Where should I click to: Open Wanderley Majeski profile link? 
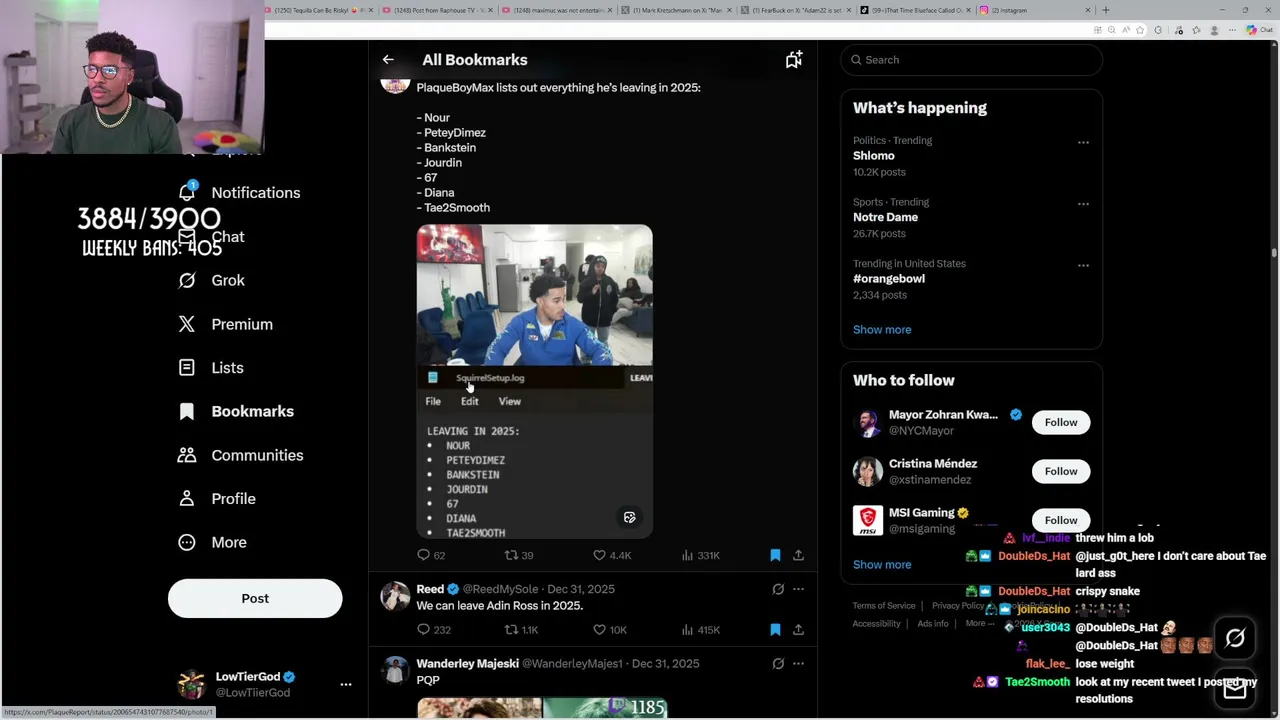(x=467, y=663)
